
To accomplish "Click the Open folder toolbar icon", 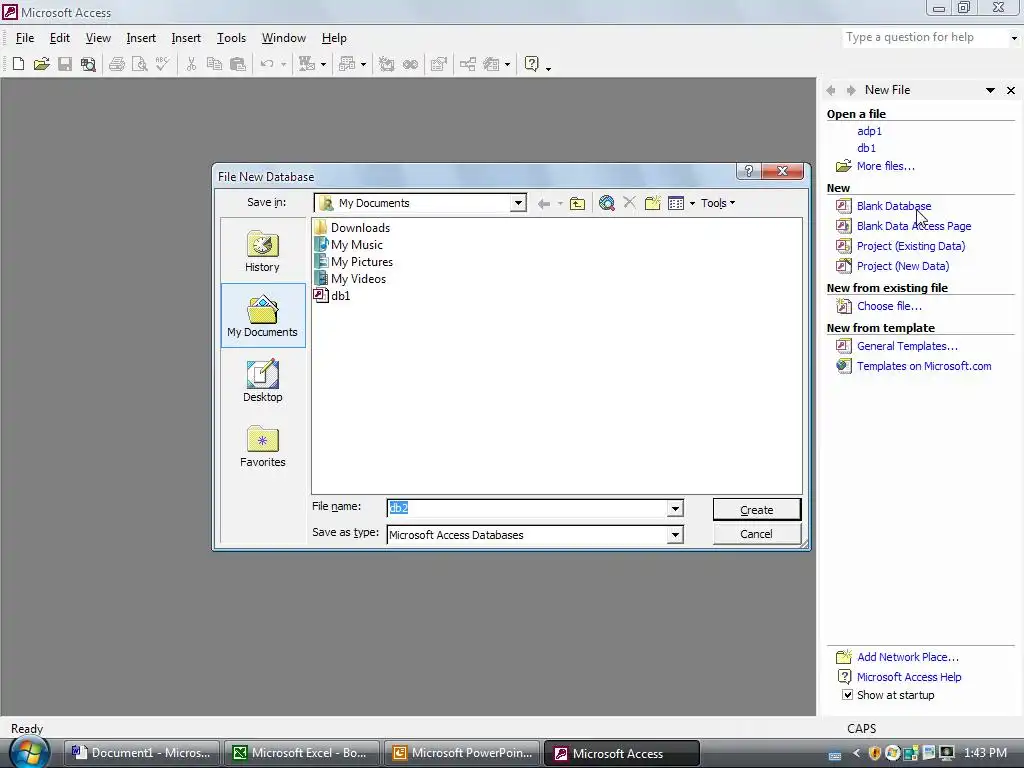I will point(41,64).
